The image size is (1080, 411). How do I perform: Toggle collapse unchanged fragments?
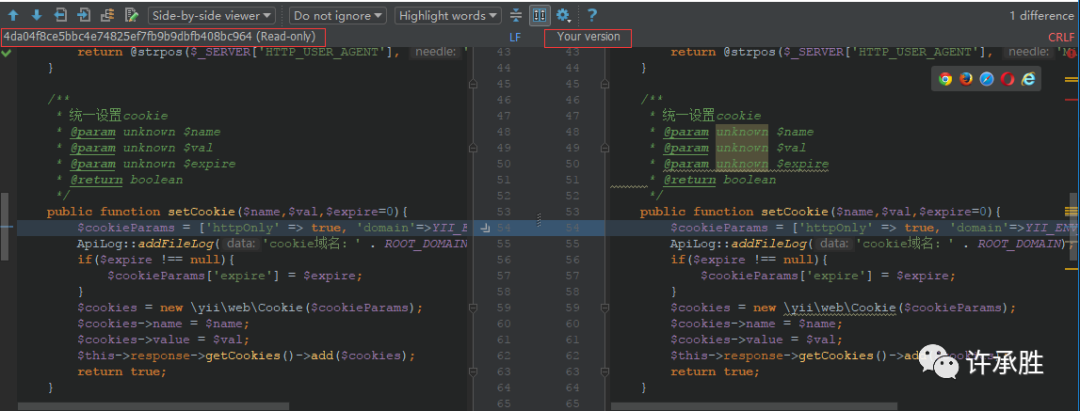517,15
